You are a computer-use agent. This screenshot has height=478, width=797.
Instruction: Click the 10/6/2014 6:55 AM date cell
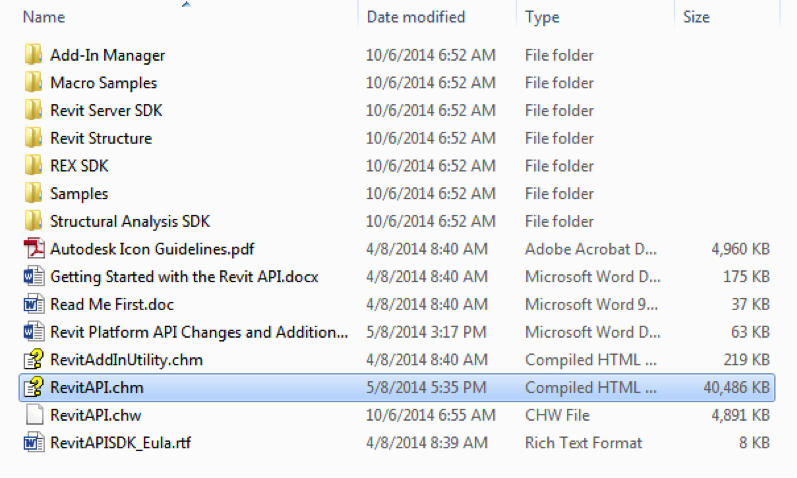coord(431,415)
